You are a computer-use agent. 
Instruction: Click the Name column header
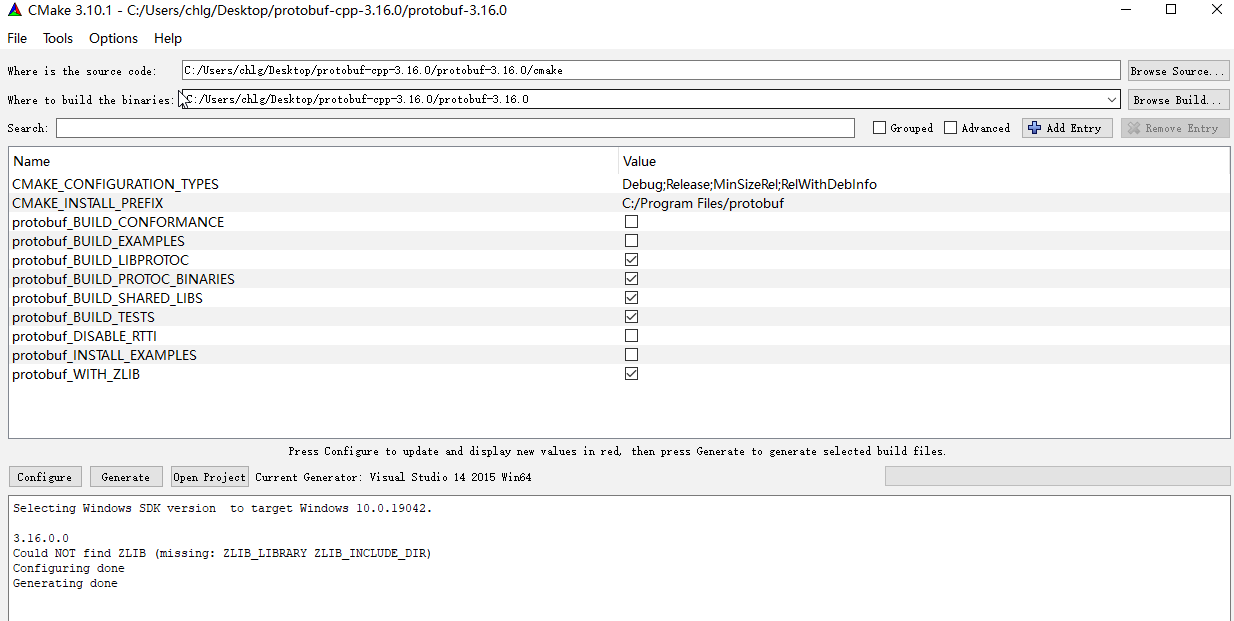[313, 161]
